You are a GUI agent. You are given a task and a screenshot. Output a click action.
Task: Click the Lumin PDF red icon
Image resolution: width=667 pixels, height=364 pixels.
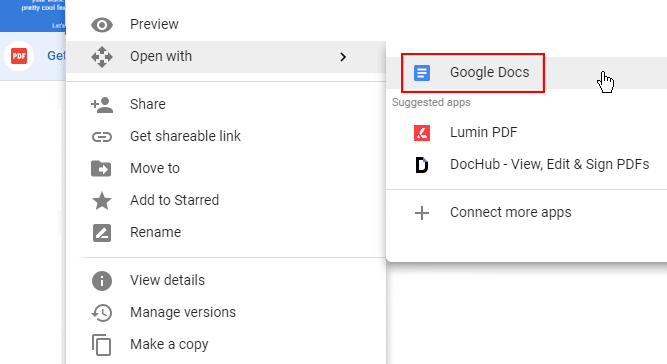point(422,133)
